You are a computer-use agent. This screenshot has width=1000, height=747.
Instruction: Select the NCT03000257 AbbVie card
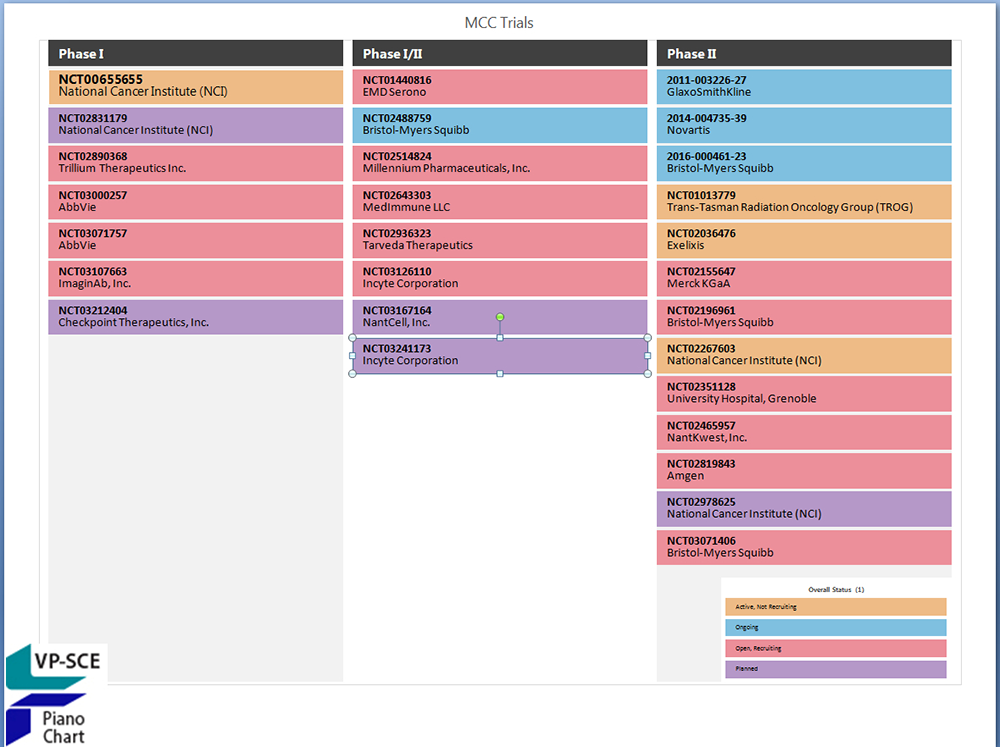coord(196,202)
